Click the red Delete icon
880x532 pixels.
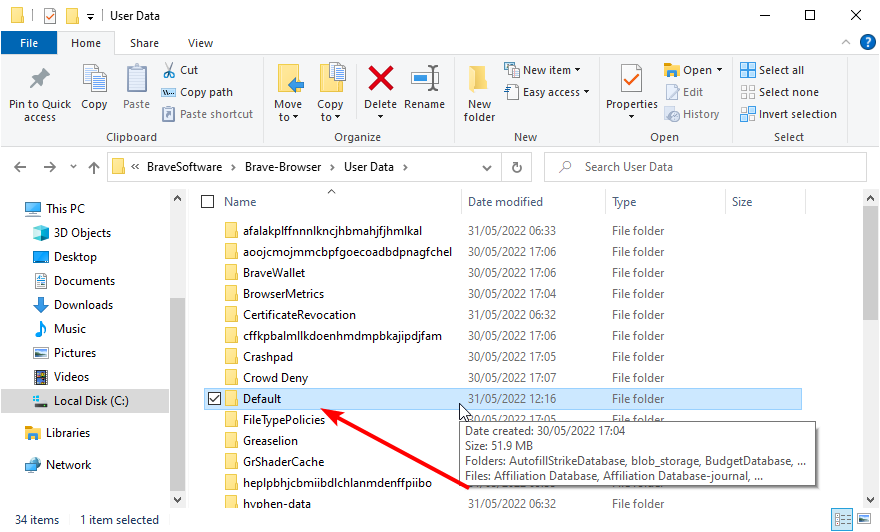(381, 79)
